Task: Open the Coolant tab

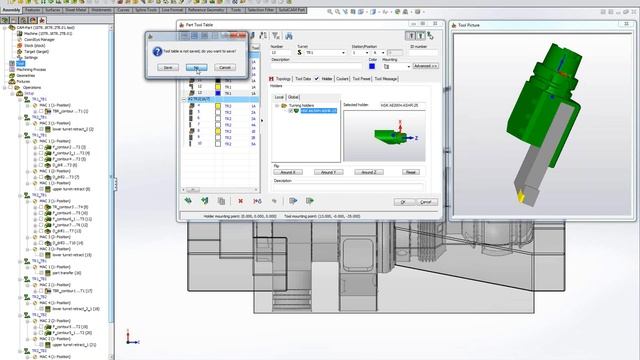Action: pyautogui.click(x=342, y=79)
